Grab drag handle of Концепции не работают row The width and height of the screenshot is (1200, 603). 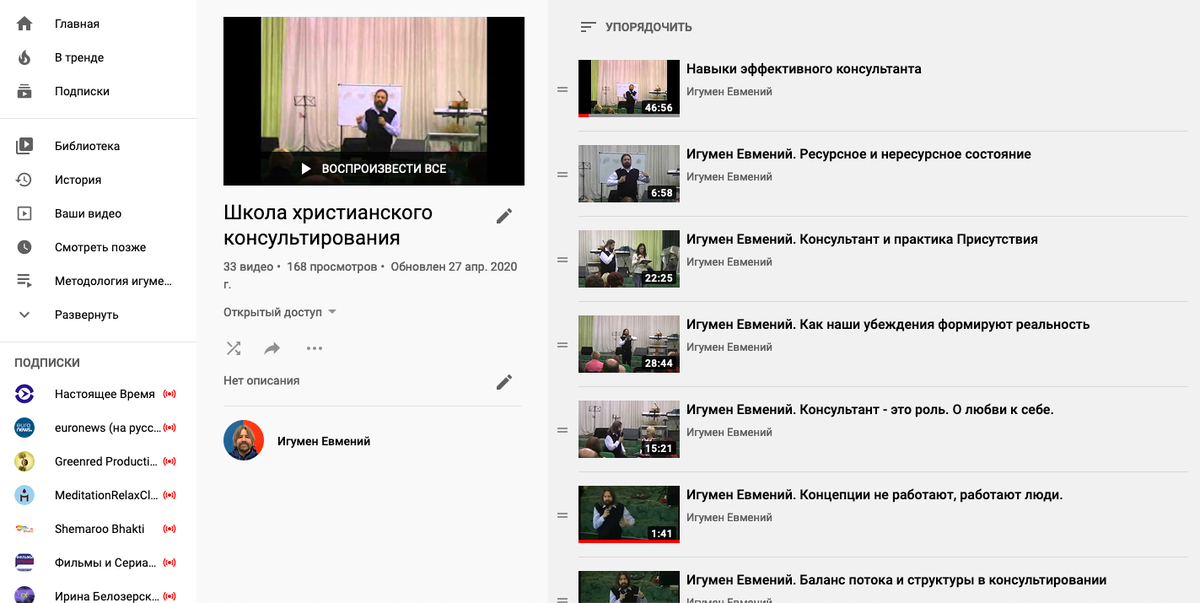tap(562, 515)
